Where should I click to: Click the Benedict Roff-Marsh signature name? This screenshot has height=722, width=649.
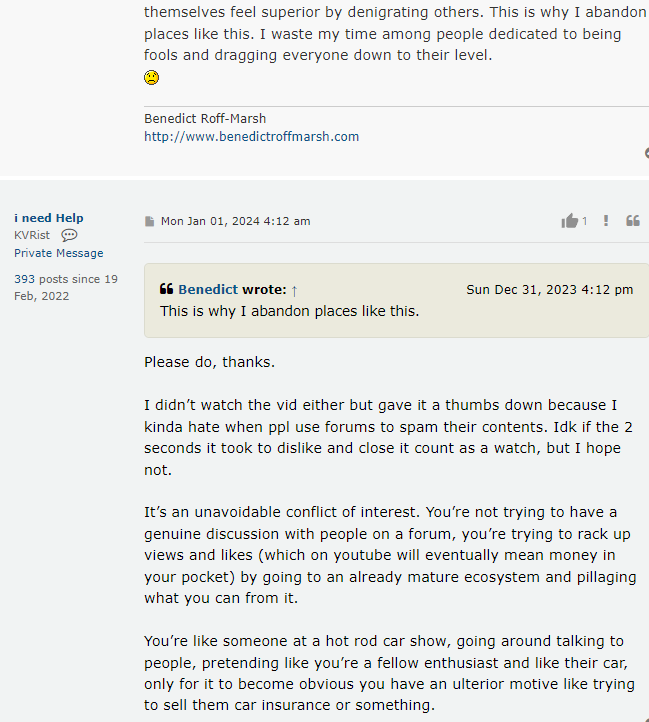pos(205,118)
